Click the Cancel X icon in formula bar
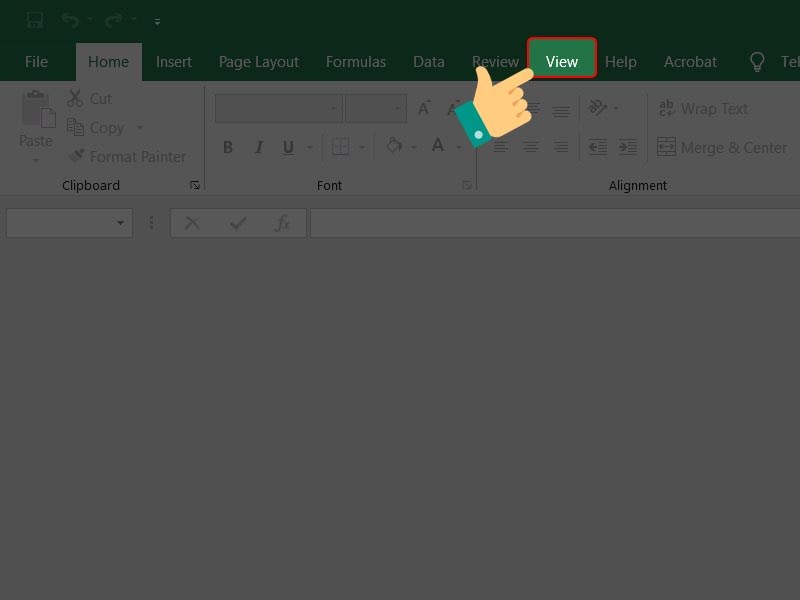The image size is (800, 600). (192, 223)
